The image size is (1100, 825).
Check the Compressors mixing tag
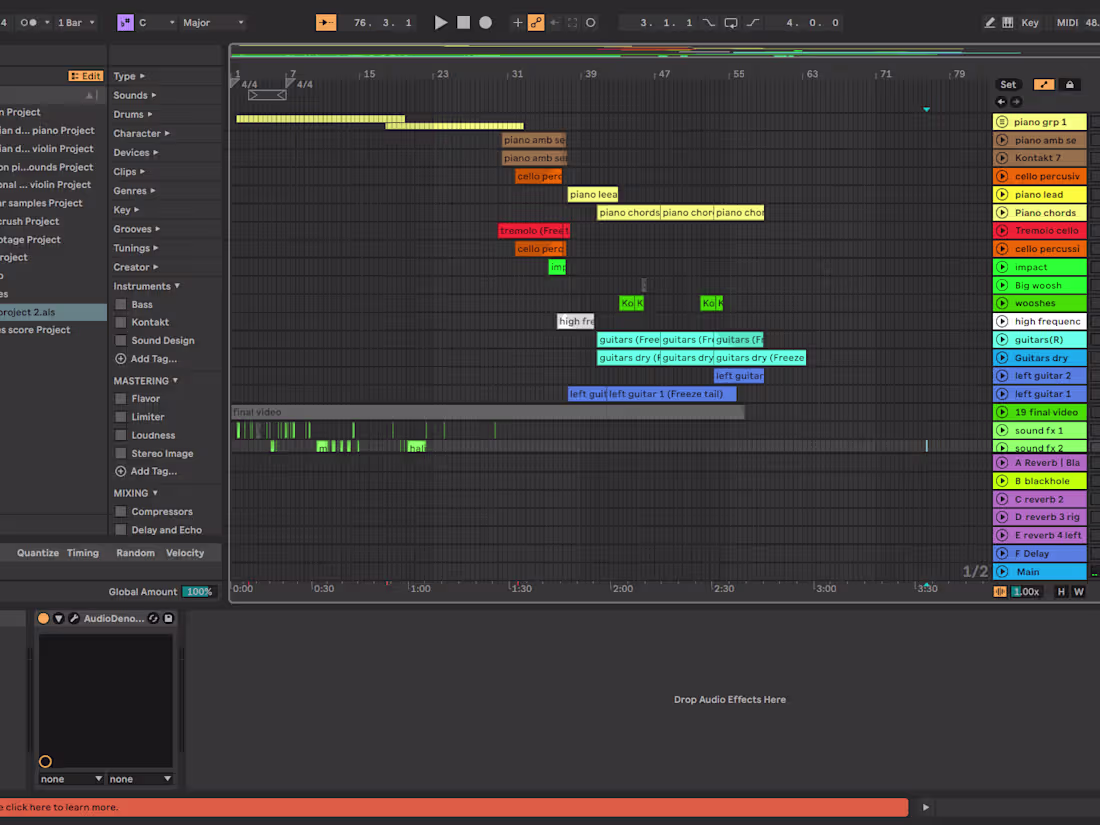click(121, 511)
